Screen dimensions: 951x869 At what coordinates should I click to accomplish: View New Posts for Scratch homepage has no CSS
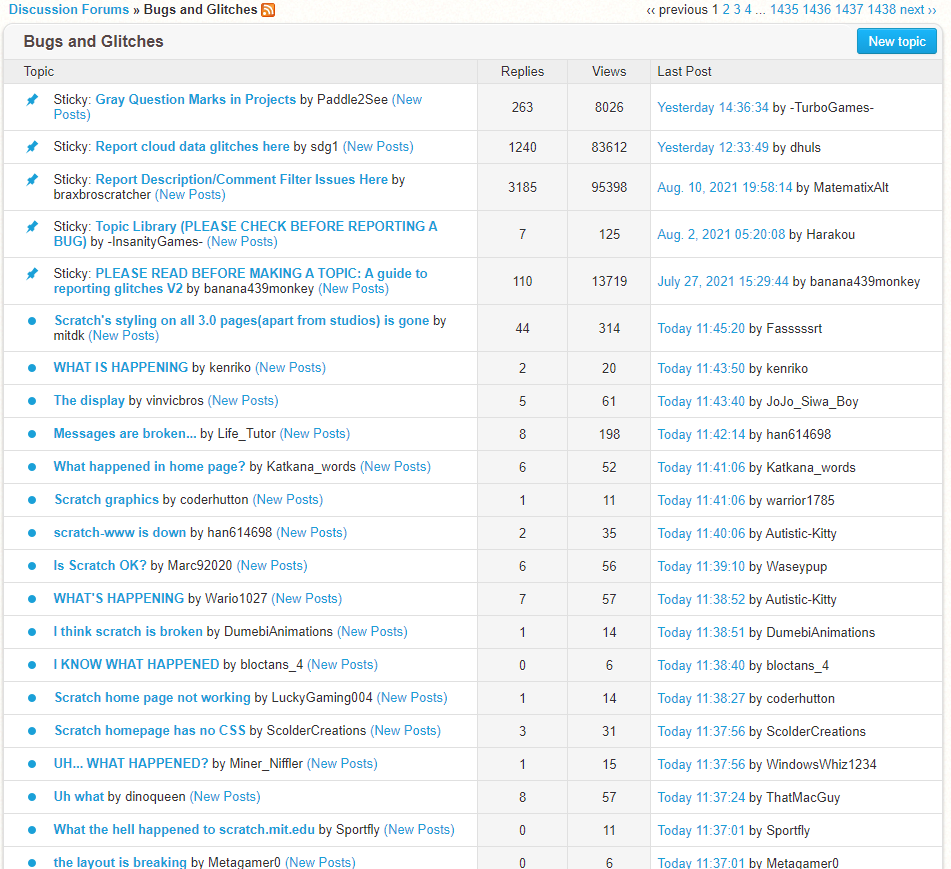406,730
